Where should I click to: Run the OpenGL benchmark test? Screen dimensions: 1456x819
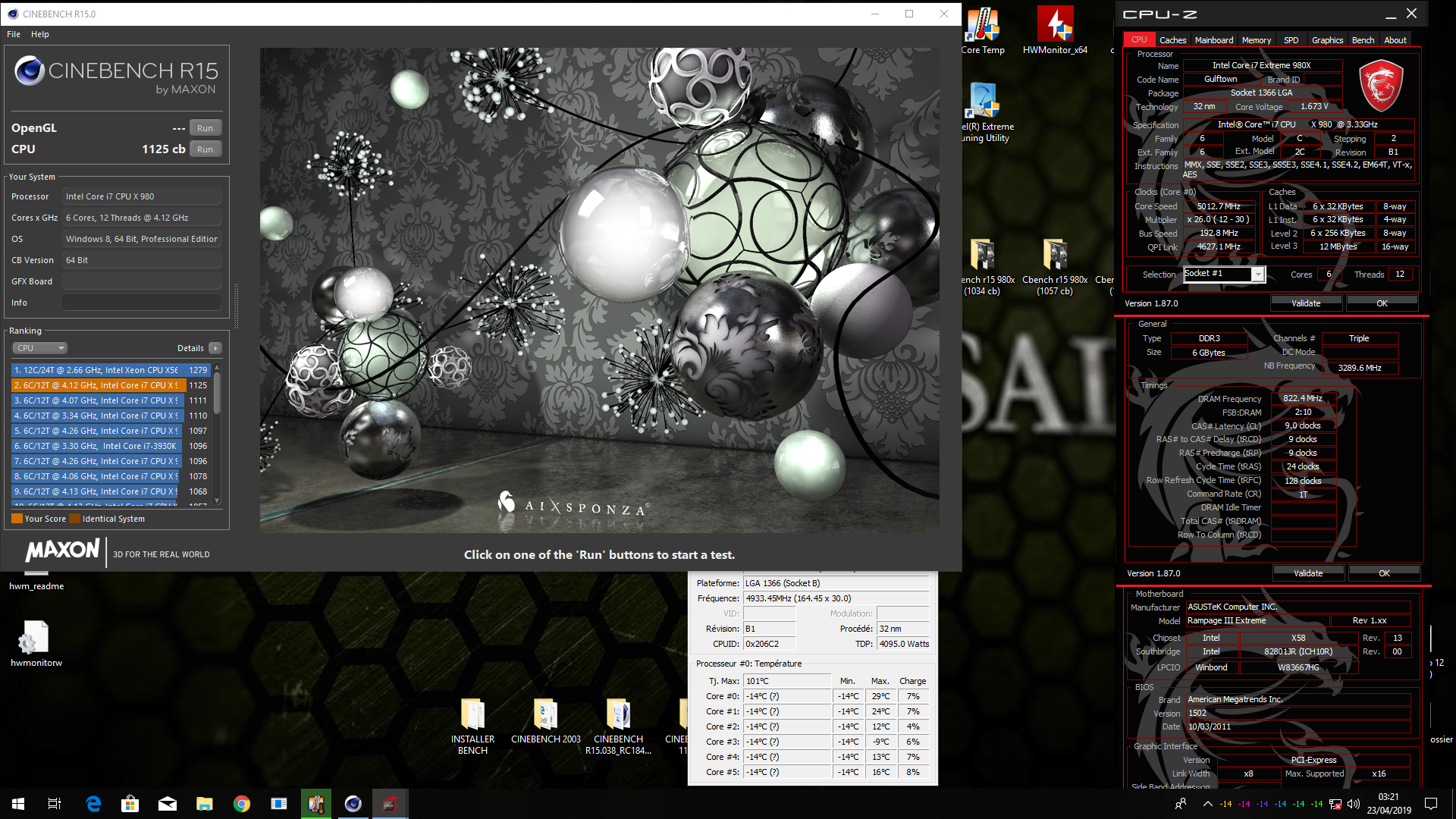coord(205,128)
